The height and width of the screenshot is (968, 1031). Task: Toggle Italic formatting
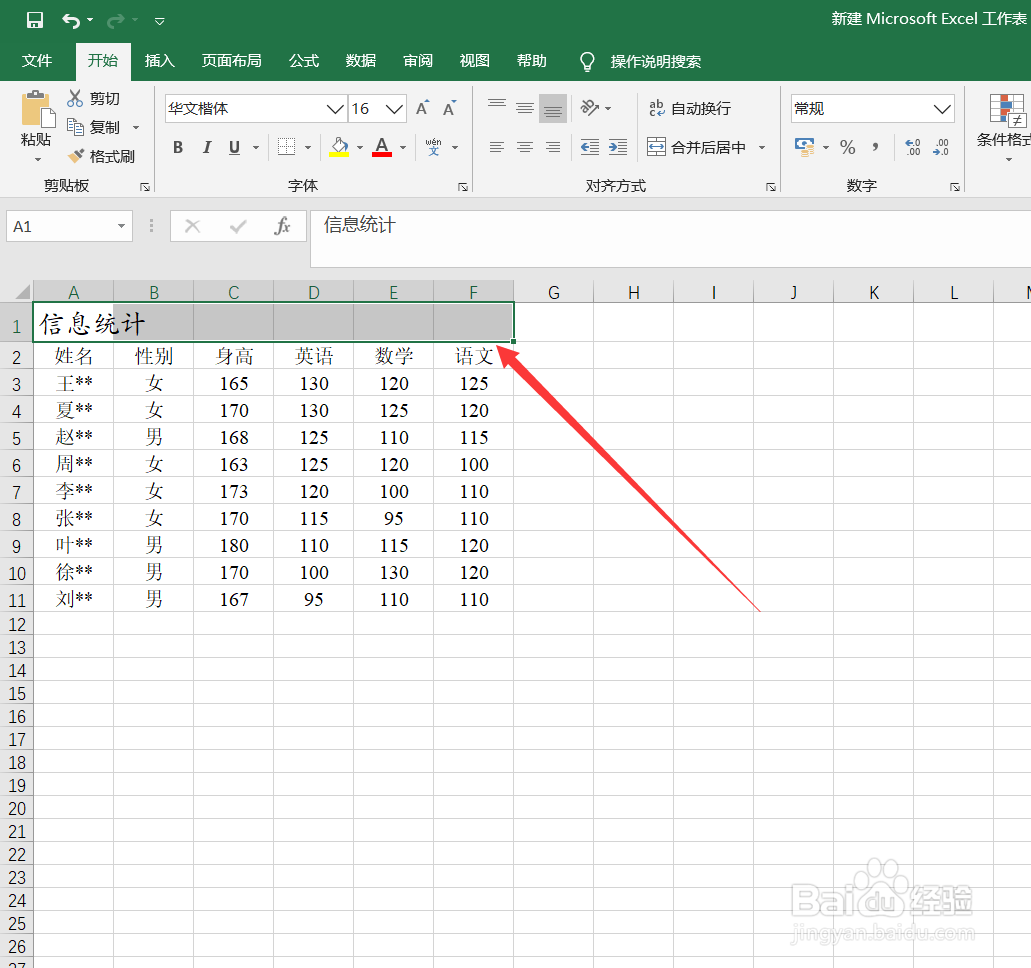[x=206, y=147]
